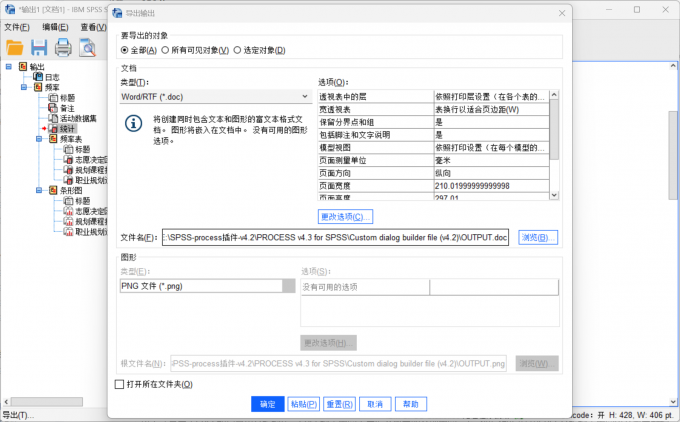Viewport: 680px width, 422px height.
Task: Collapse the 输出 root tree node
Action: click(9, 66)
